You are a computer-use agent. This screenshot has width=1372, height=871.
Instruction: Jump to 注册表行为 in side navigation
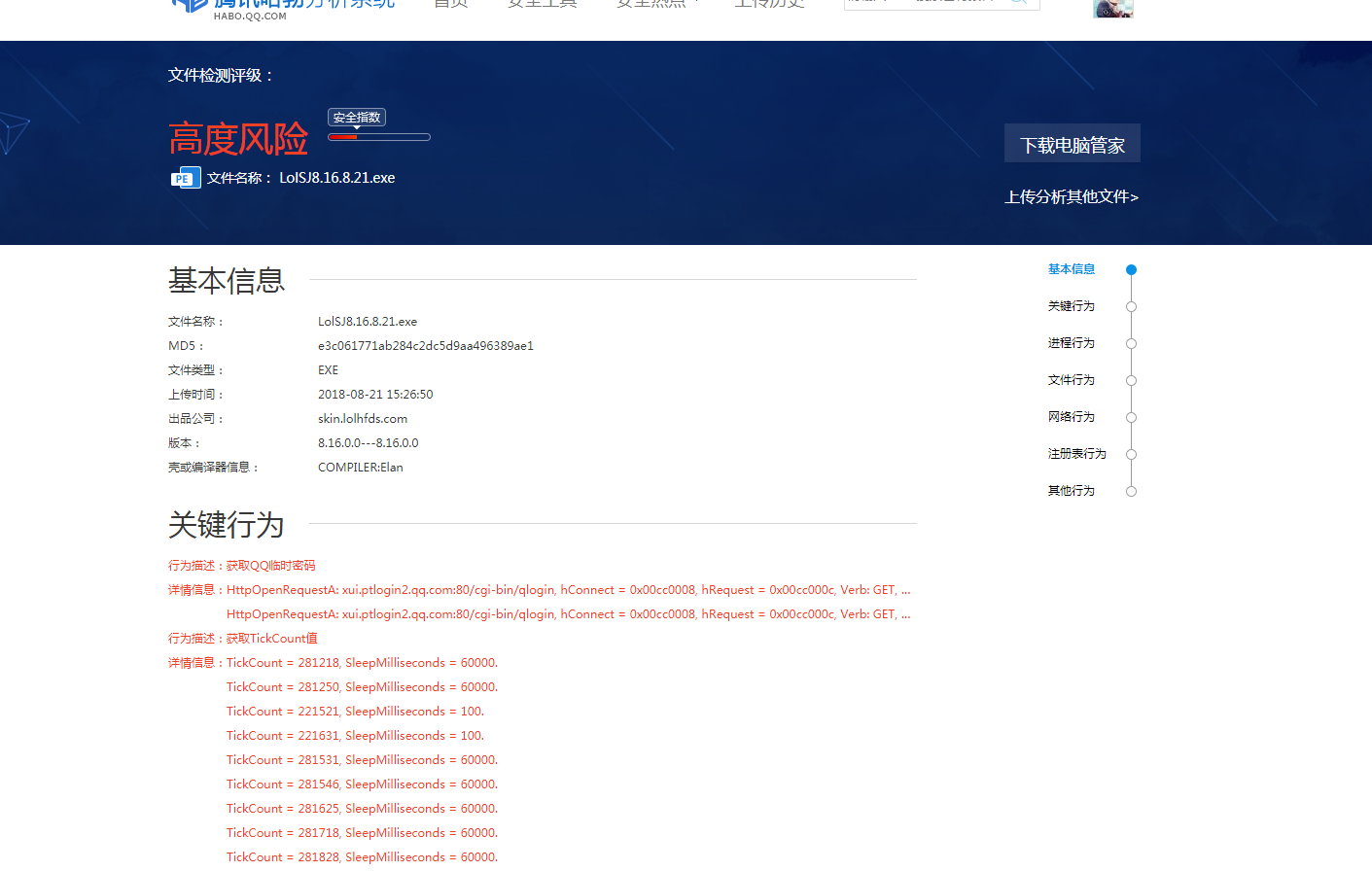coord(1077,454)
